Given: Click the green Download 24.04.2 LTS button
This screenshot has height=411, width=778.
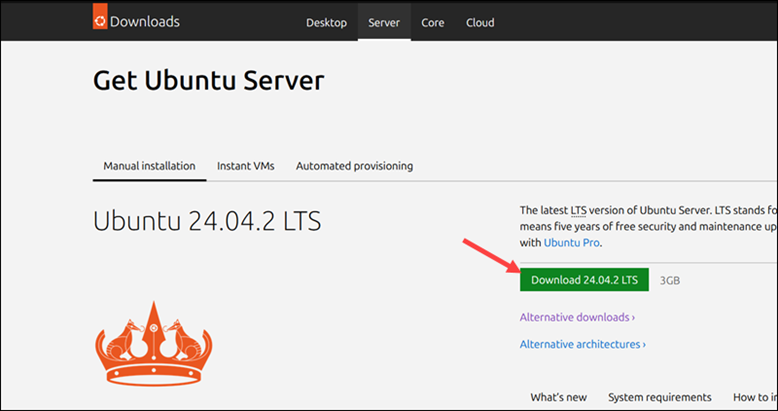Looking at the screenshot, I should pos(584,280).
